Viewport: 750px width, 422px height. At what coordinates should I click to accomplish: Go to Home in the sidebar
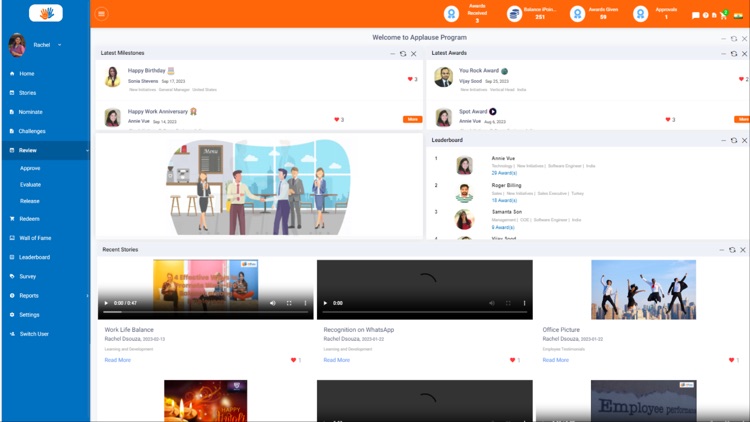click(x=27, y=74)
